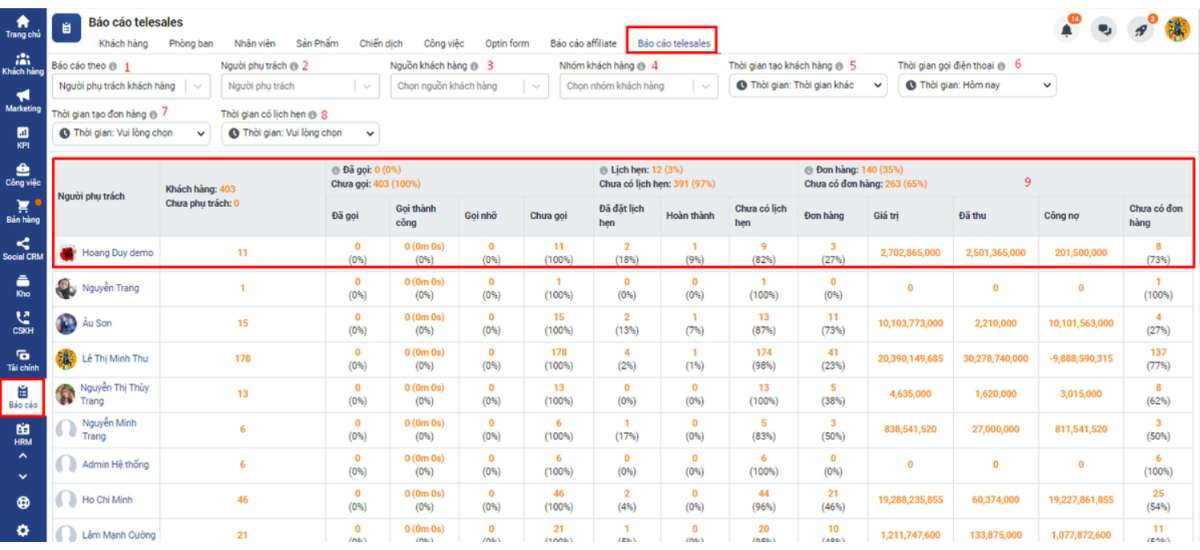Expand the Thời gian gọi điện thoại dropdown
The width and height of the screenshot is (1200, 550).
tap(976, 86)
